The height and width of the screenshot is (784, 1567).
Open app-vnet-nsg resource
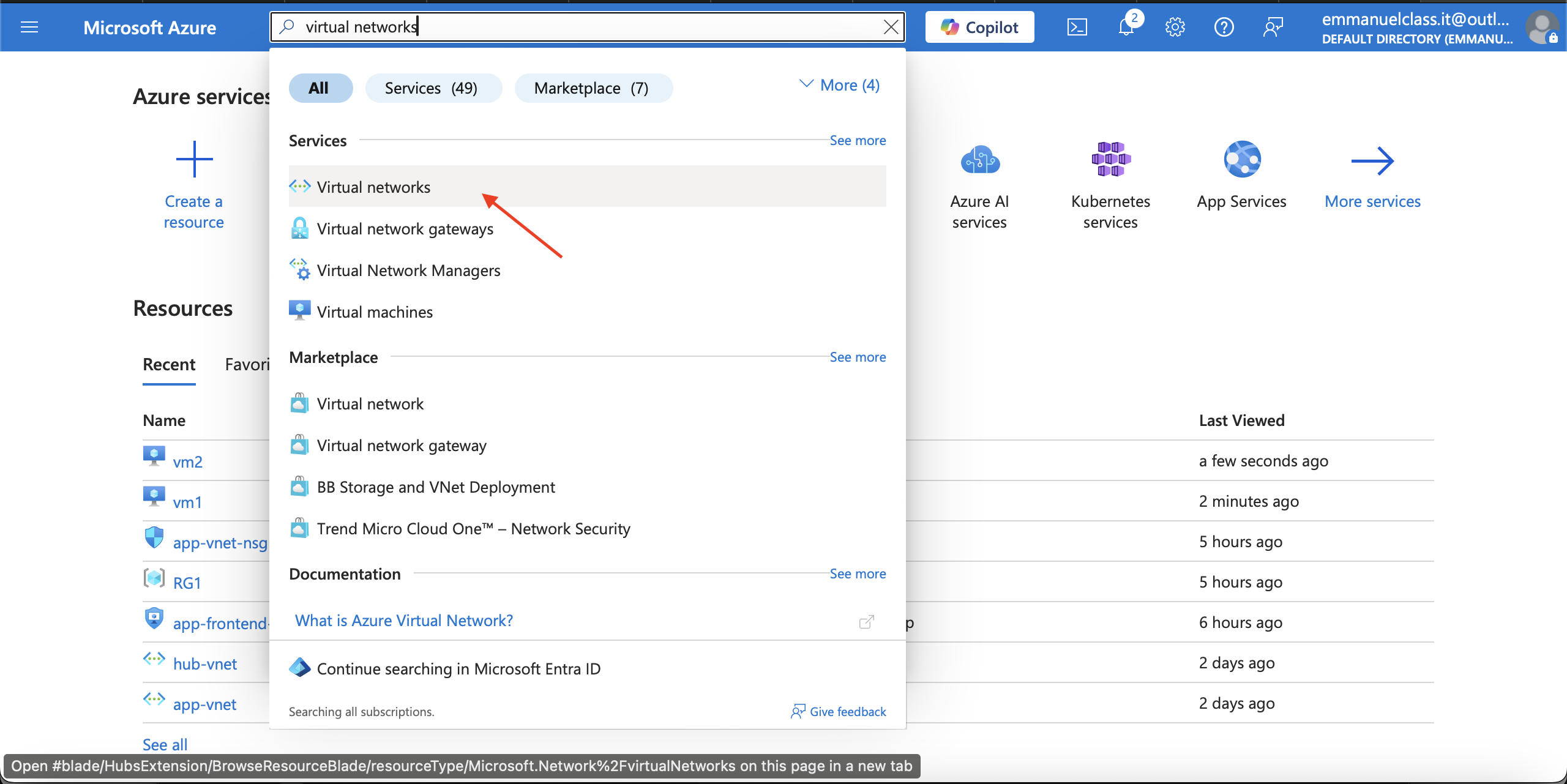click(x=220, y=542)
